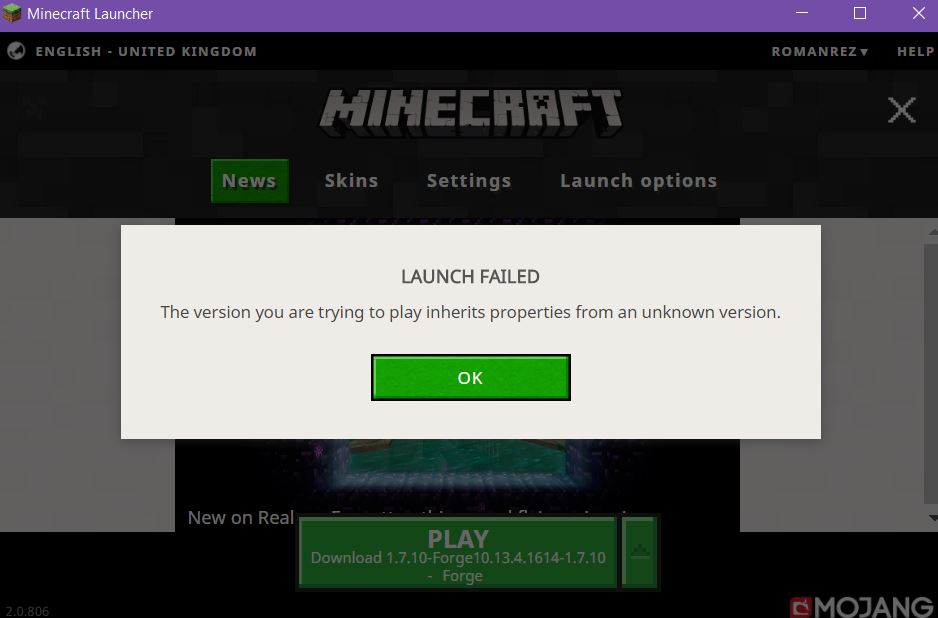Click the globe language icon
The height and width of the screenshot is (618, 938).
(x=16, y=51)
